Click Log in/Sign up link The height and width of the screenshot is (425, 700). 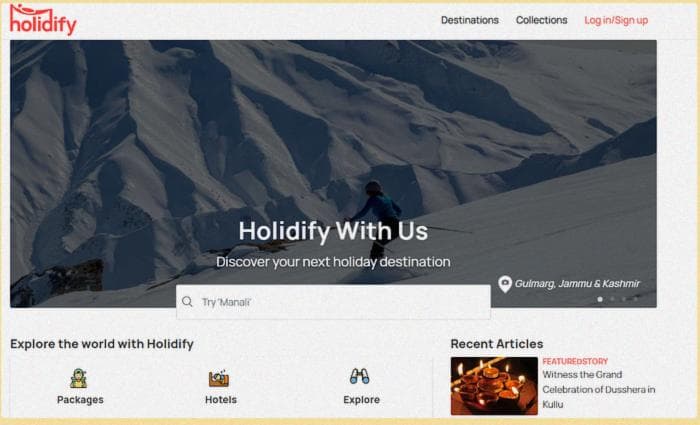pyautogui.click(x=616, y=20)
